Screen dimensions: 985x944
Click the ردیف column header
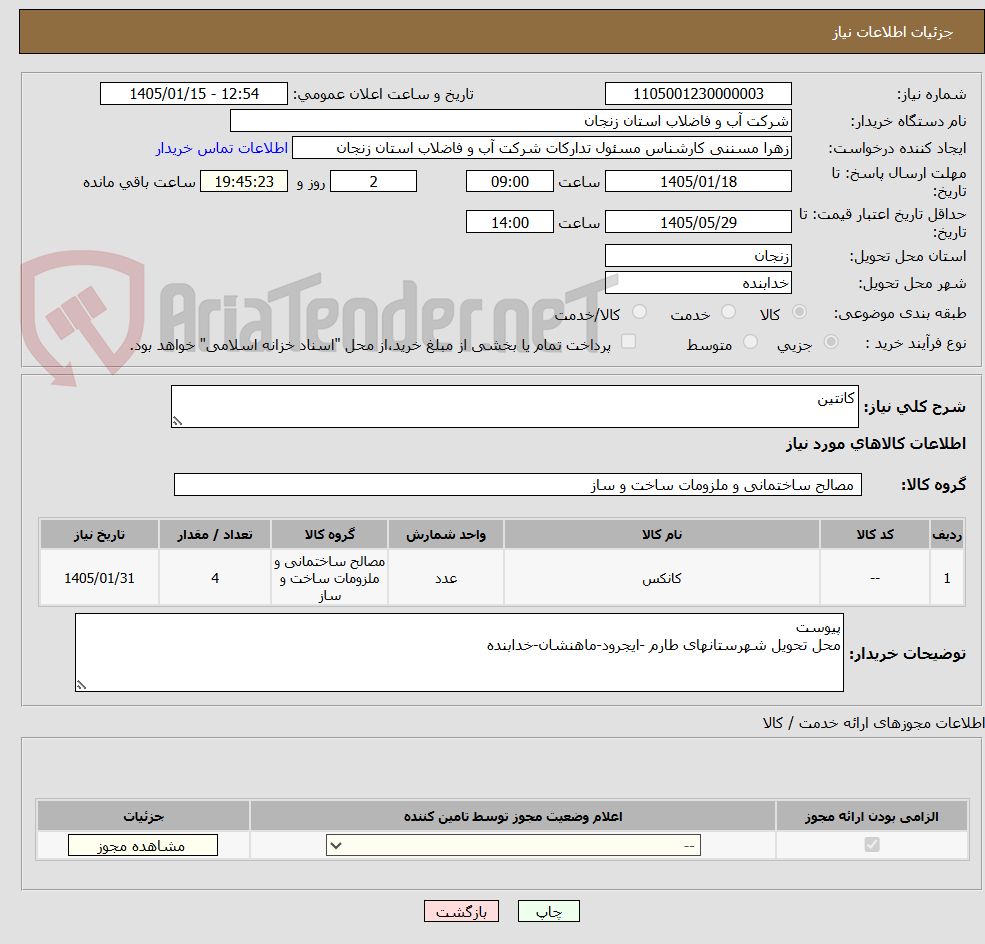click(x=947, y=534)
